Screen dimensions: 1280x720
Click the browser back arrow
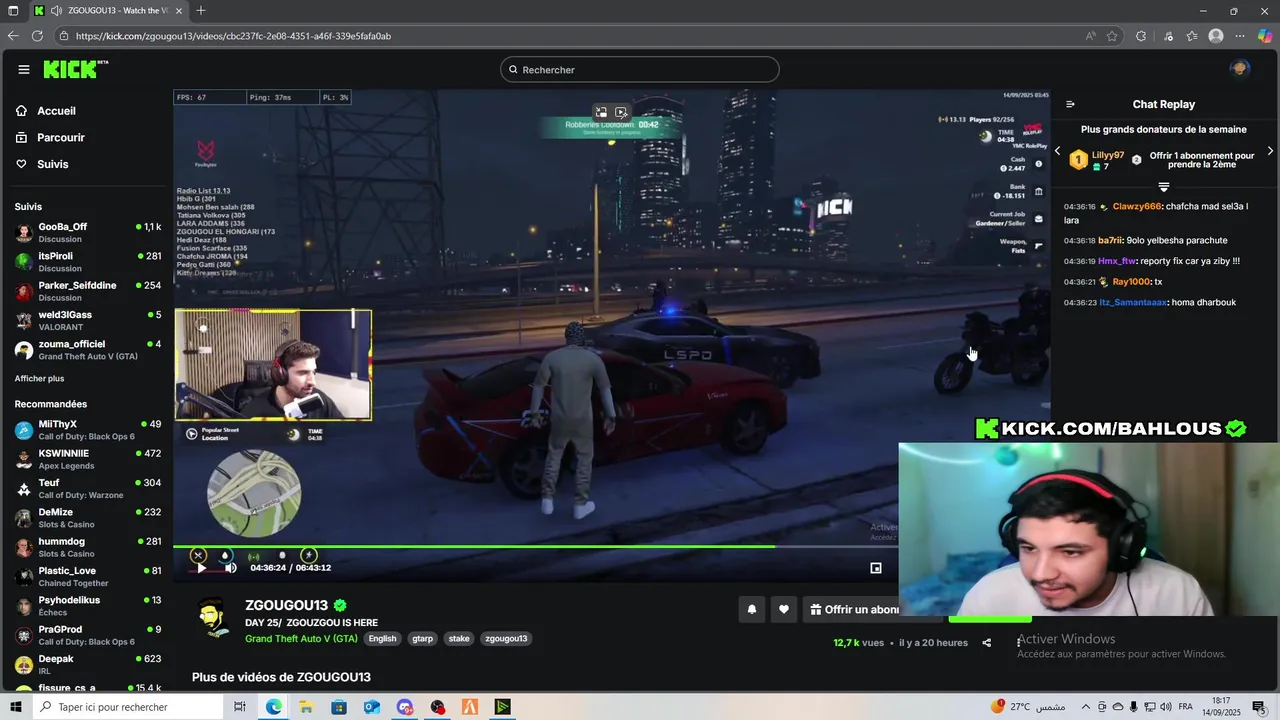click(x=13, y=36)
